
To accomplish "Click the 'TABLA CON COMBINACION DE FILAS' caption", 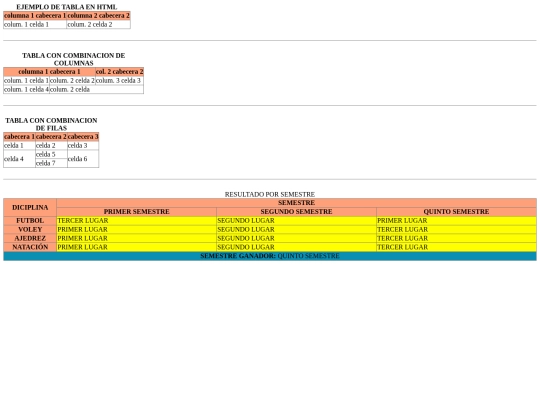I will coord(51,124).
